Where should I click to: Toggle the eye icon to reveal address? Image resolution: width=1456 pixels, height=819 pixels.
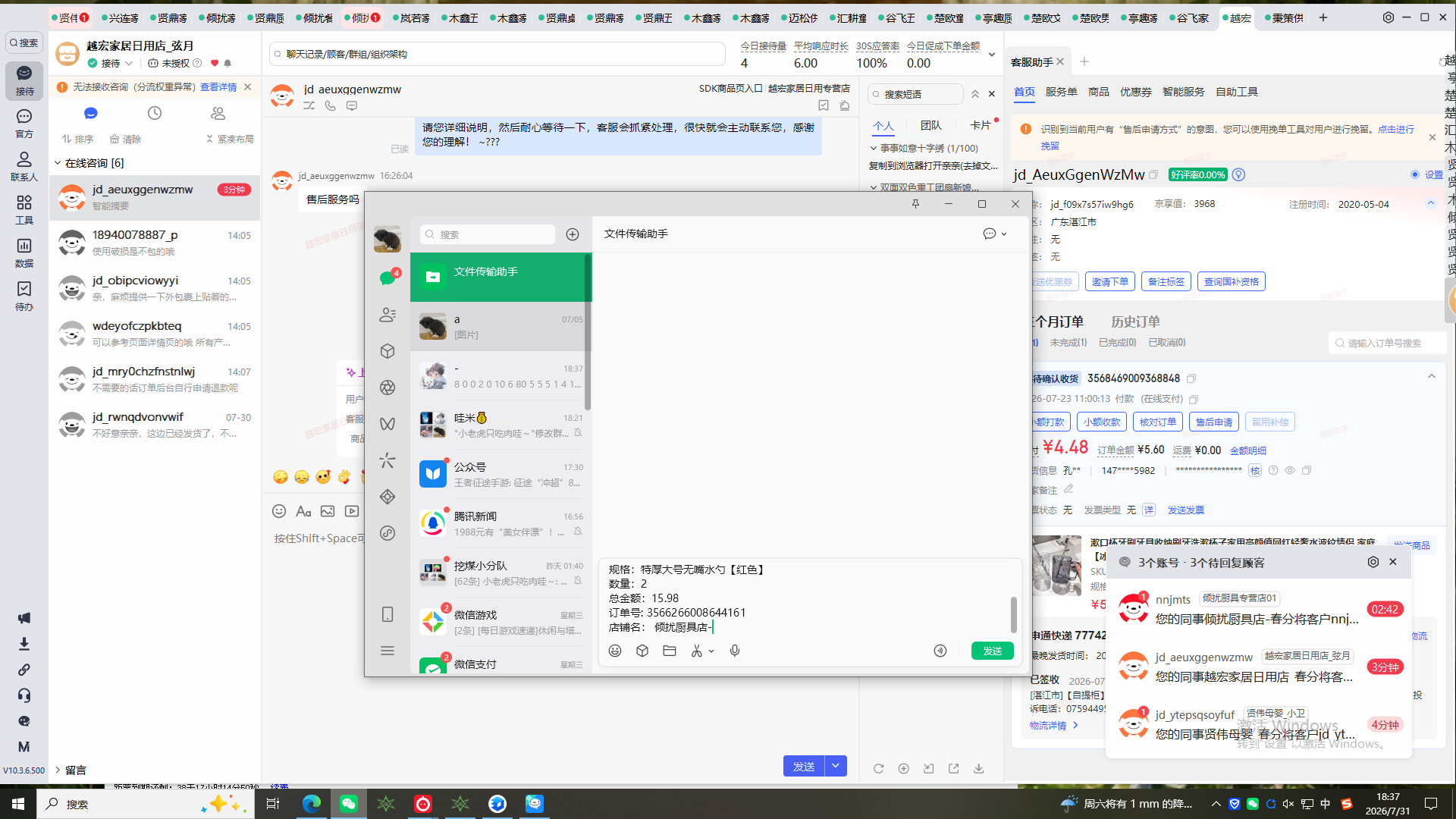(x=1290, y=470)
